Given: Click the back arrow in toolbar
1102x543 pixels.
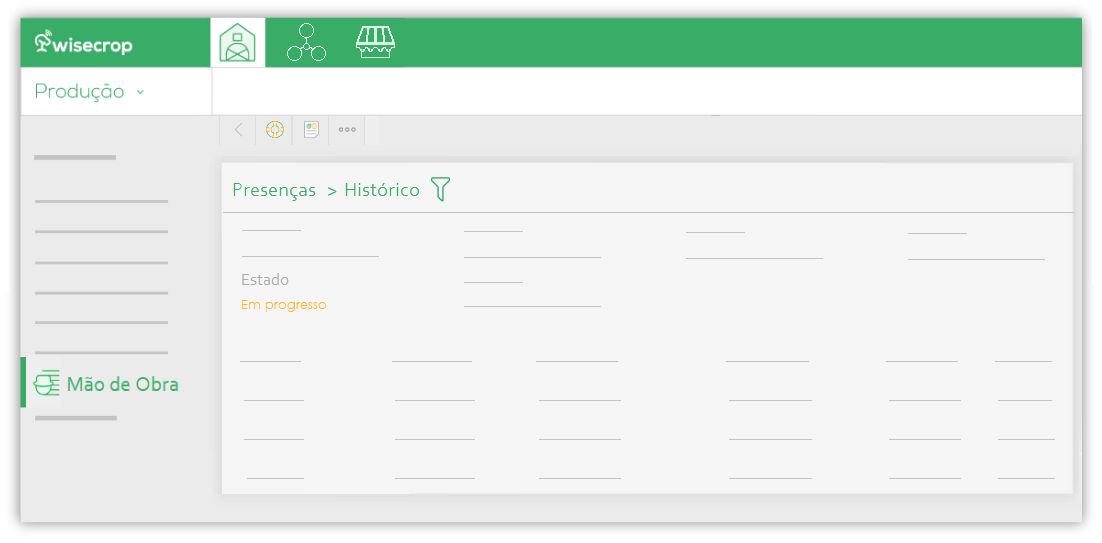Looking at the screenshot, I should 238,130.
